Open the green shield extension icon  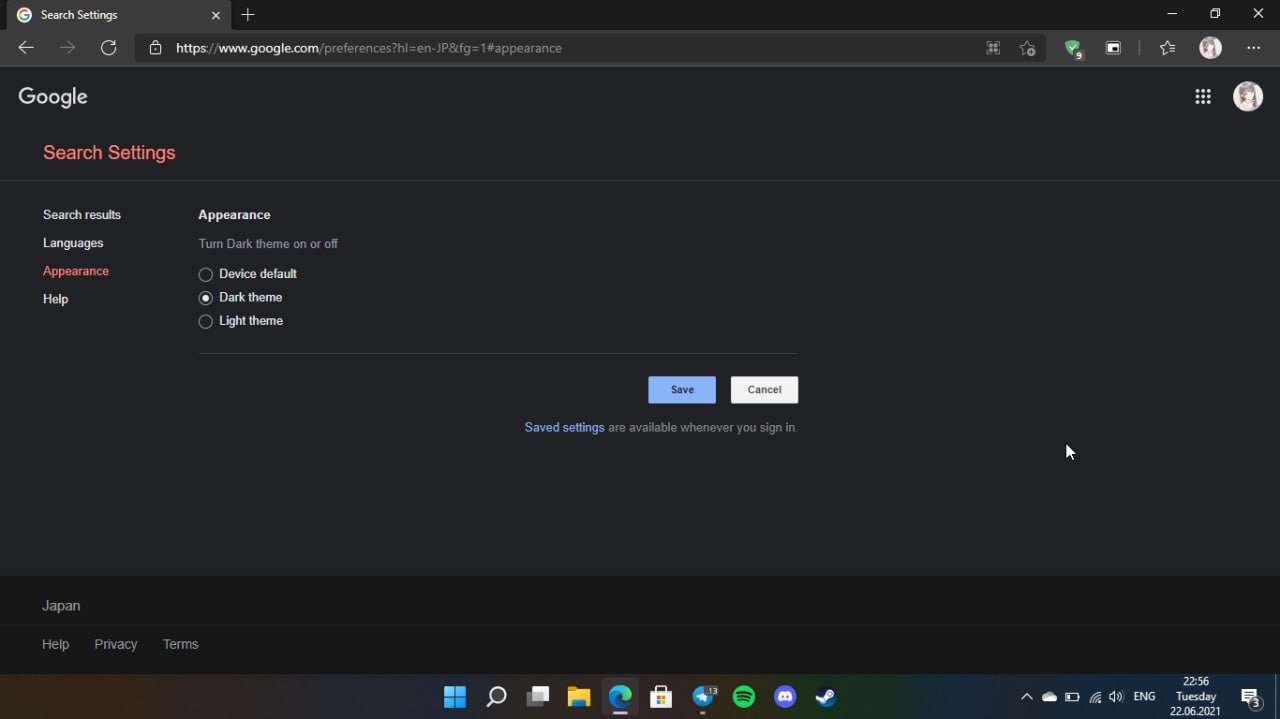[1073, 48]
